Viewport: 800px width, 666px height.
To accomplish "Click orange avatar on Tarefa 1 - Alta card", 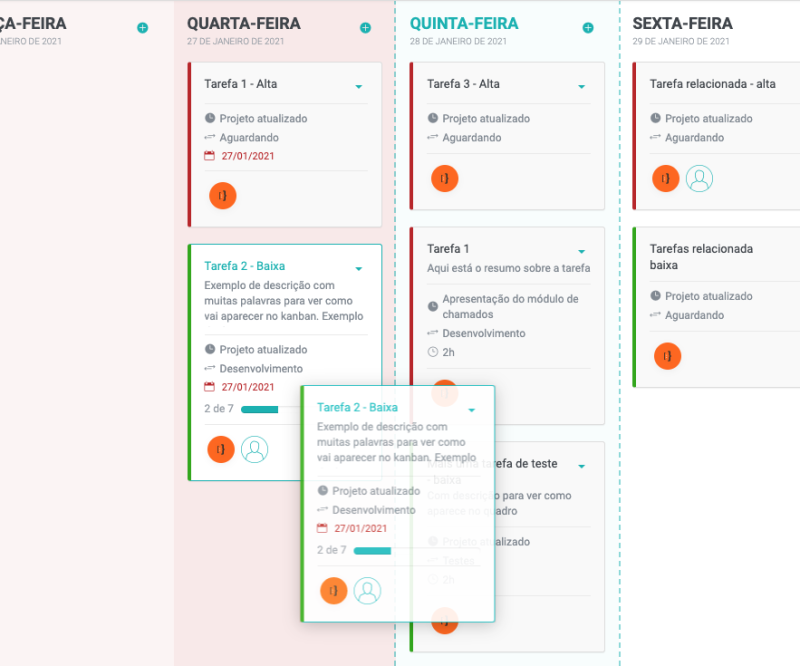I will 222,195.
